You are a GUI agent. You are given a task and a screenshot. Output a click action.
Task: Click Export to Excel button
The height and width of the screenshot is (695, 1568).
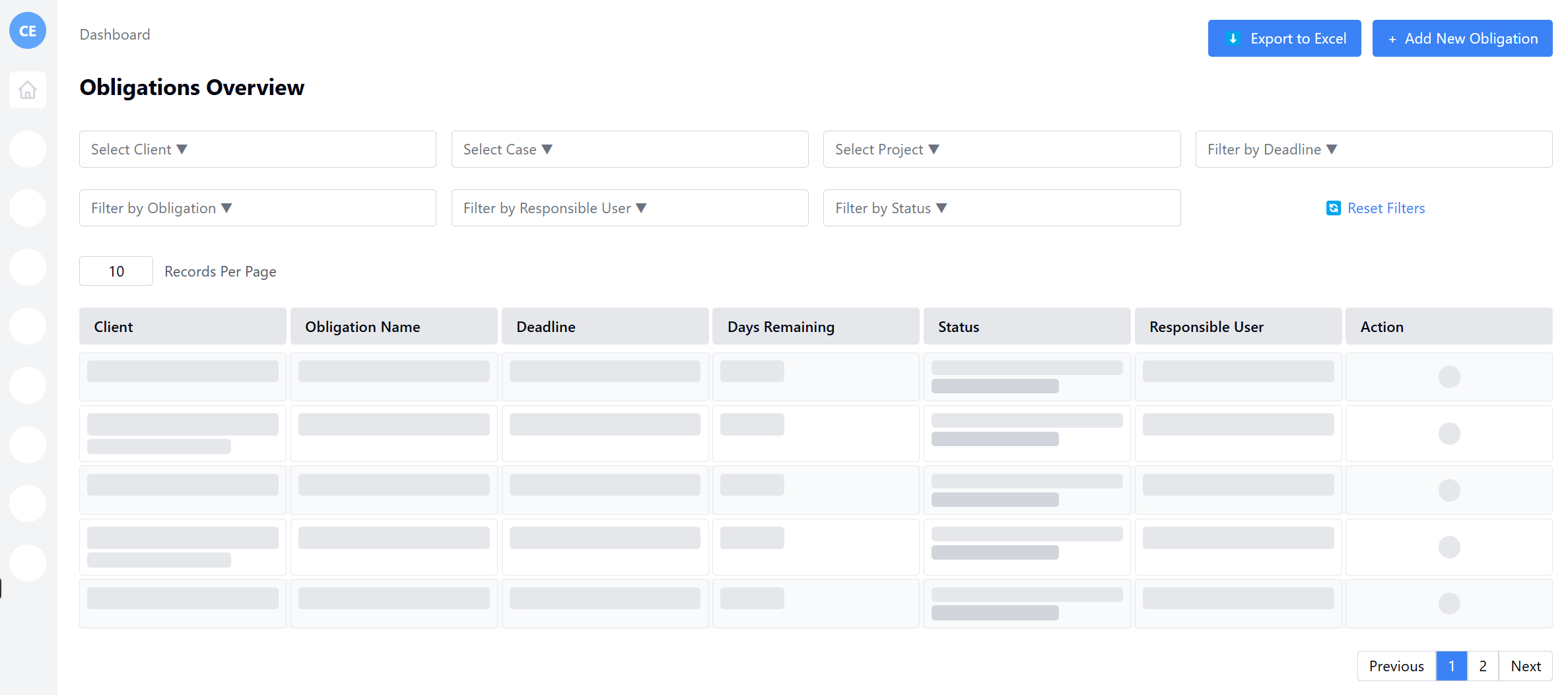(x=1284, y=38)
